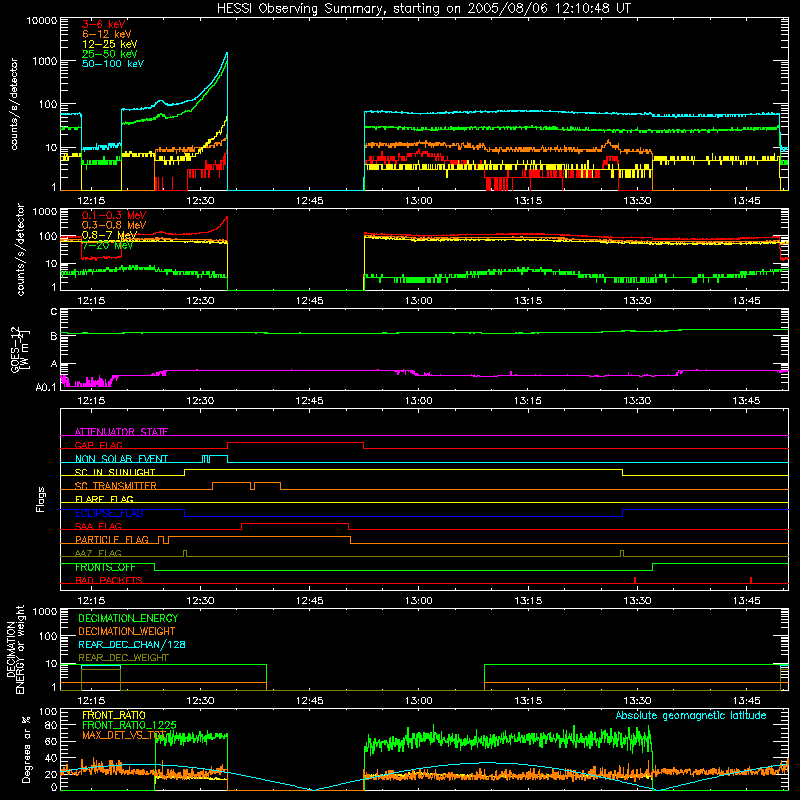Click the 13:00 tick label under top plot
This screenshot has width=800, height=800.
(418, 201)
